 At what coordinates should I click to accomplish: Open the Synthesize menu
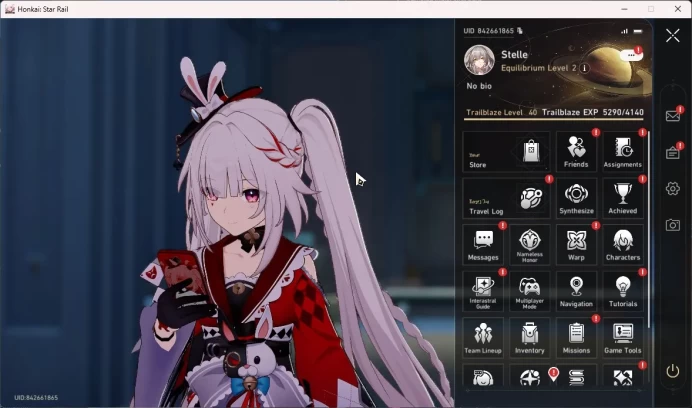pyautogui.click(x=576, y=198)
